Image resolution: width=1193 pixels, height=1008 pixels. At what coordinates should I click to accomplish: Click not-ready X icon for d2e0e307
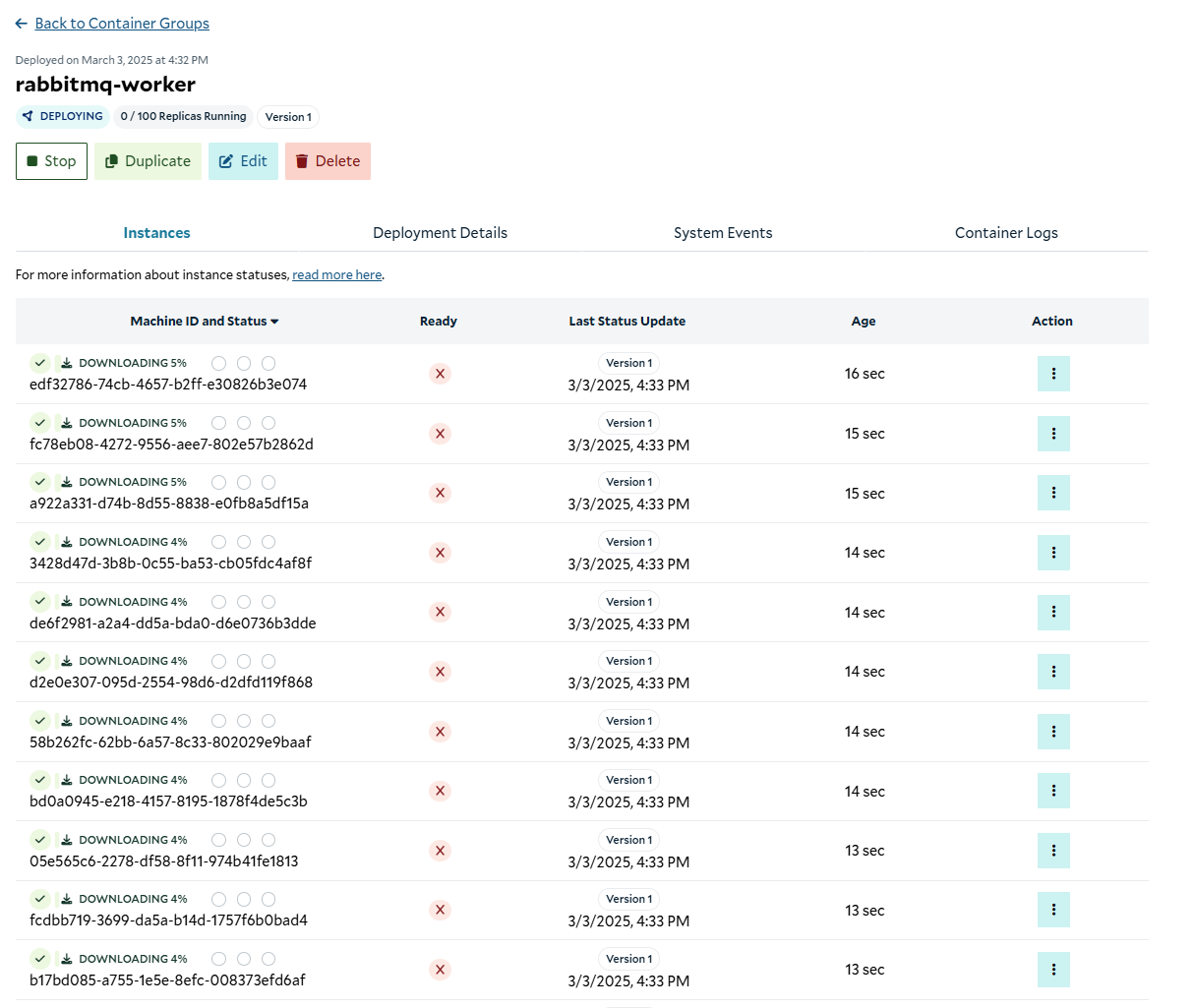[440, 672]
